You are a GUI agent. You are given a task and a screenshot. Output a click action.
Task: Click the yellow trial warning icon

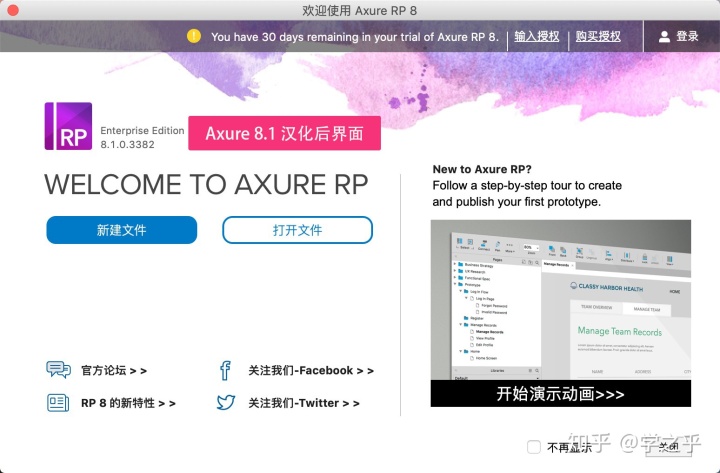(194, 37)
